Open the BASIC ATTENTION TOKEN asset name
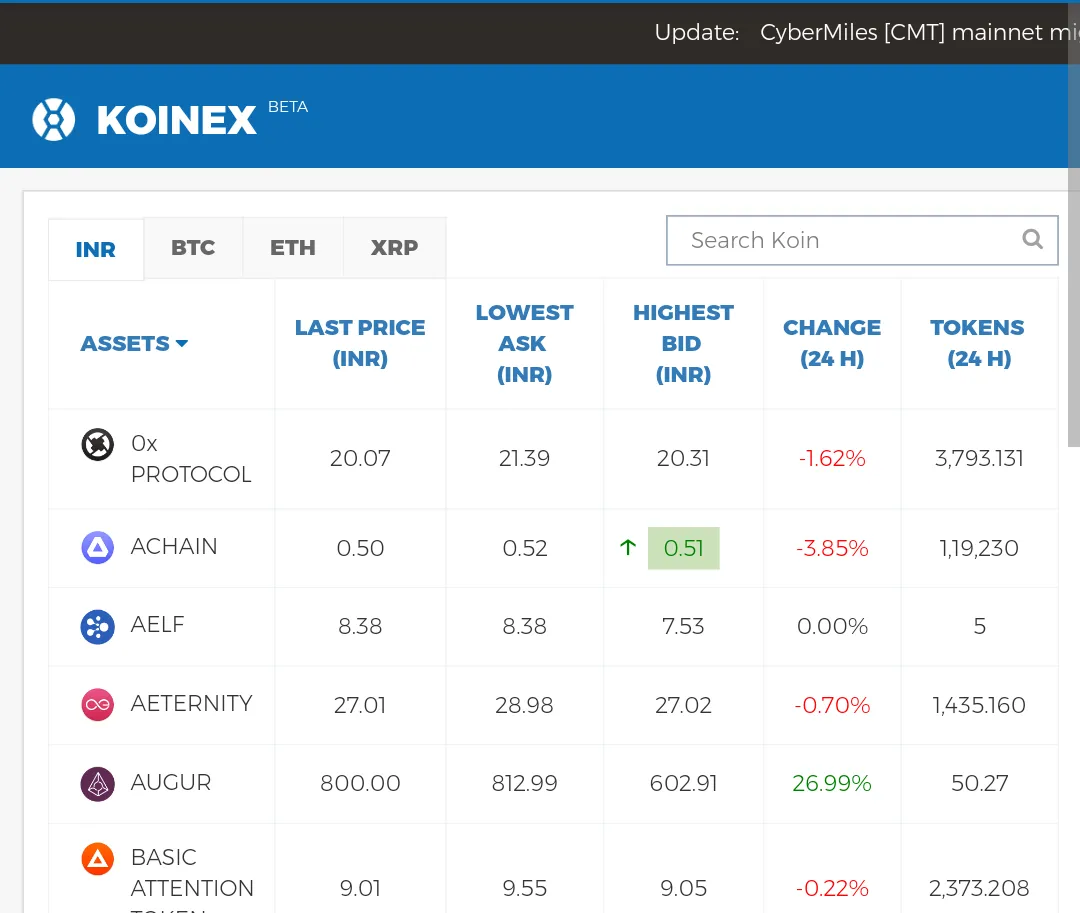The image size is (1080, 913). click(192, 882)
